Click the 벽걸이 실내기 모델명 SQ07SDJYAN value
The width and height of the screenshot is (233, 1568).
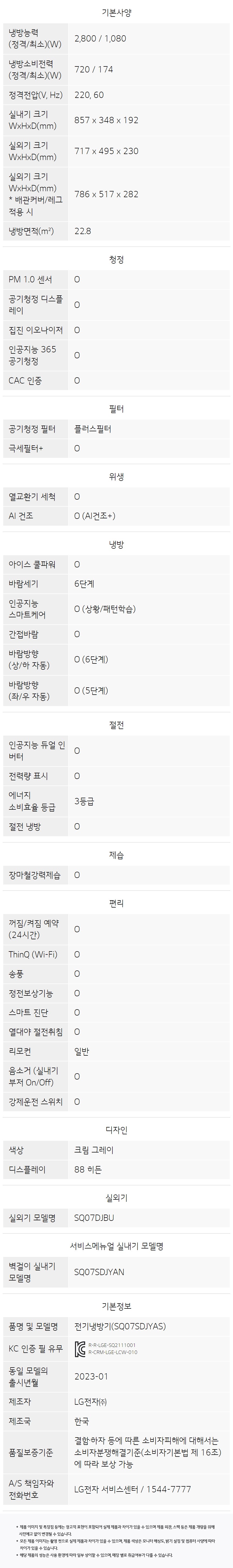(99, 1272)
